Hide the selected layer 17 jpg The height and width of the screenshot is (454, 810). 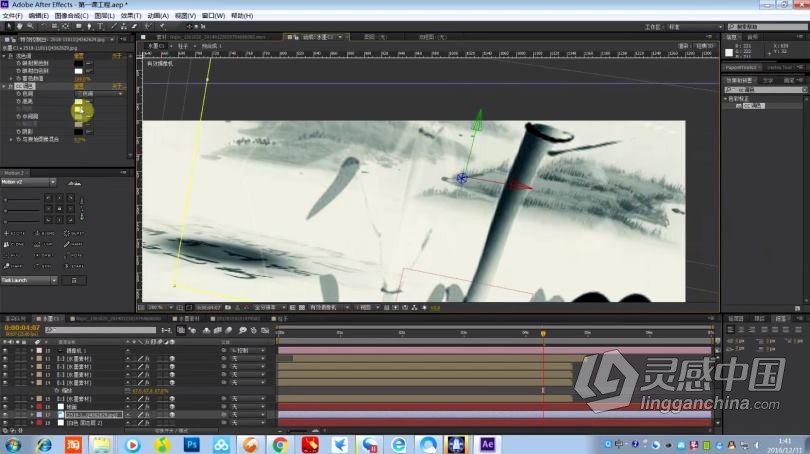5,414
